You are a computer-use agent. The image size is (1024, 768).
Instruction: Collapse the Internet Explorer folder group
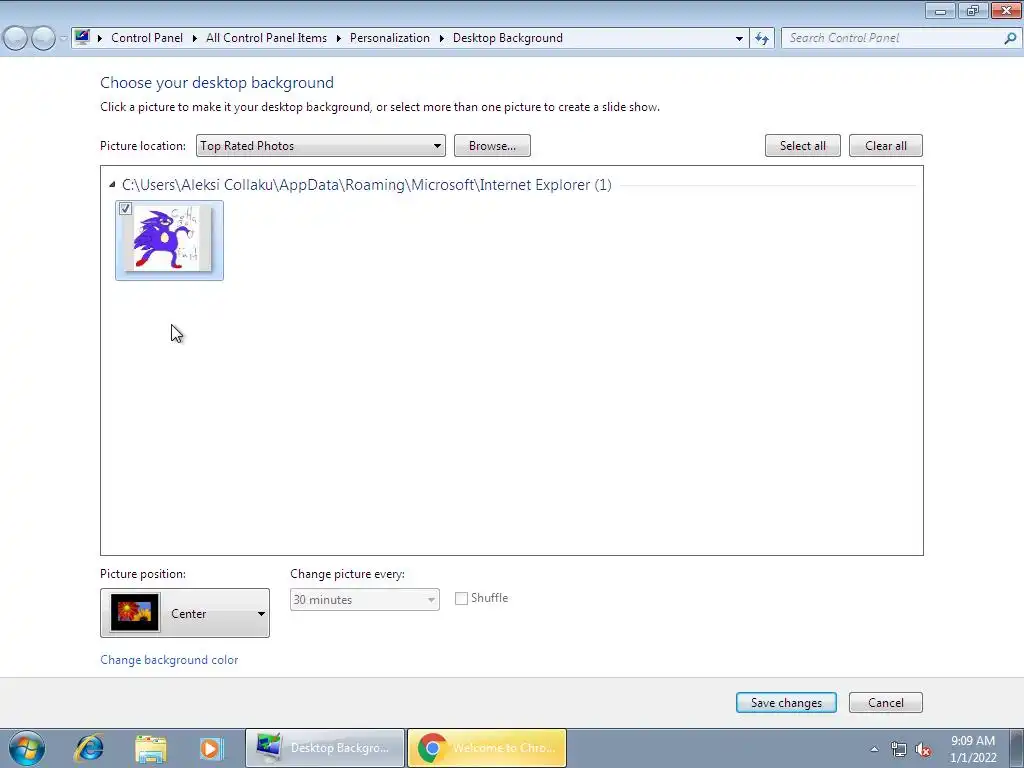point(112,185)
